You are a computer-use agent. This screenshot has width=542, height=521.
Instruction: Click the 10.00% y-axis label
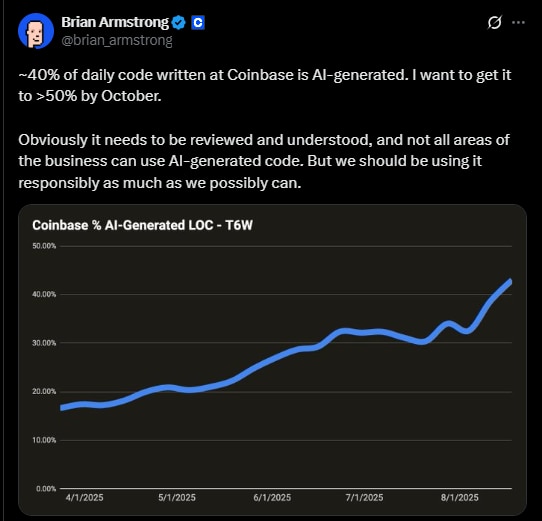click(44, 440)
